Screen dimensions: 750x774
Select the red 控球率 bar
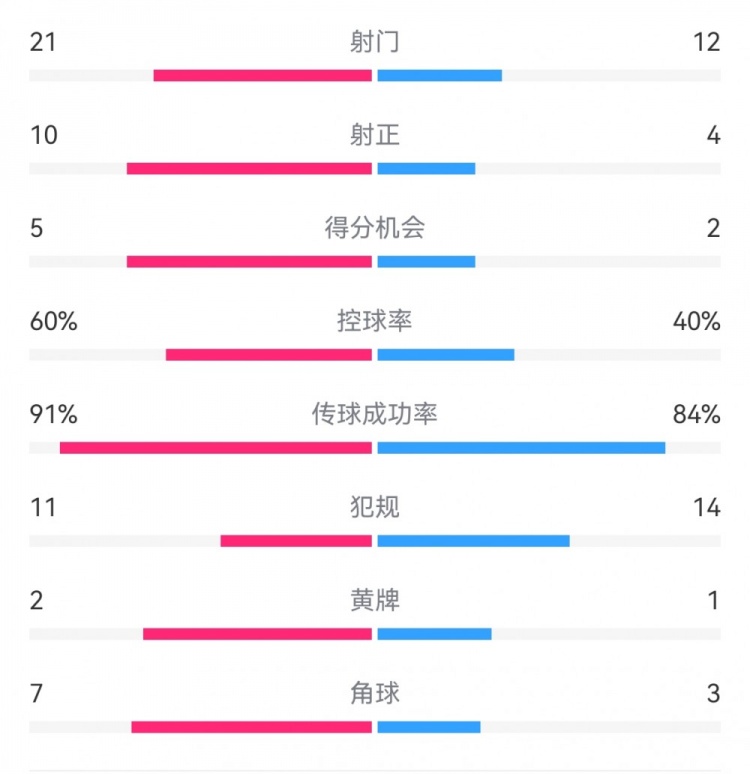[268, 354]
